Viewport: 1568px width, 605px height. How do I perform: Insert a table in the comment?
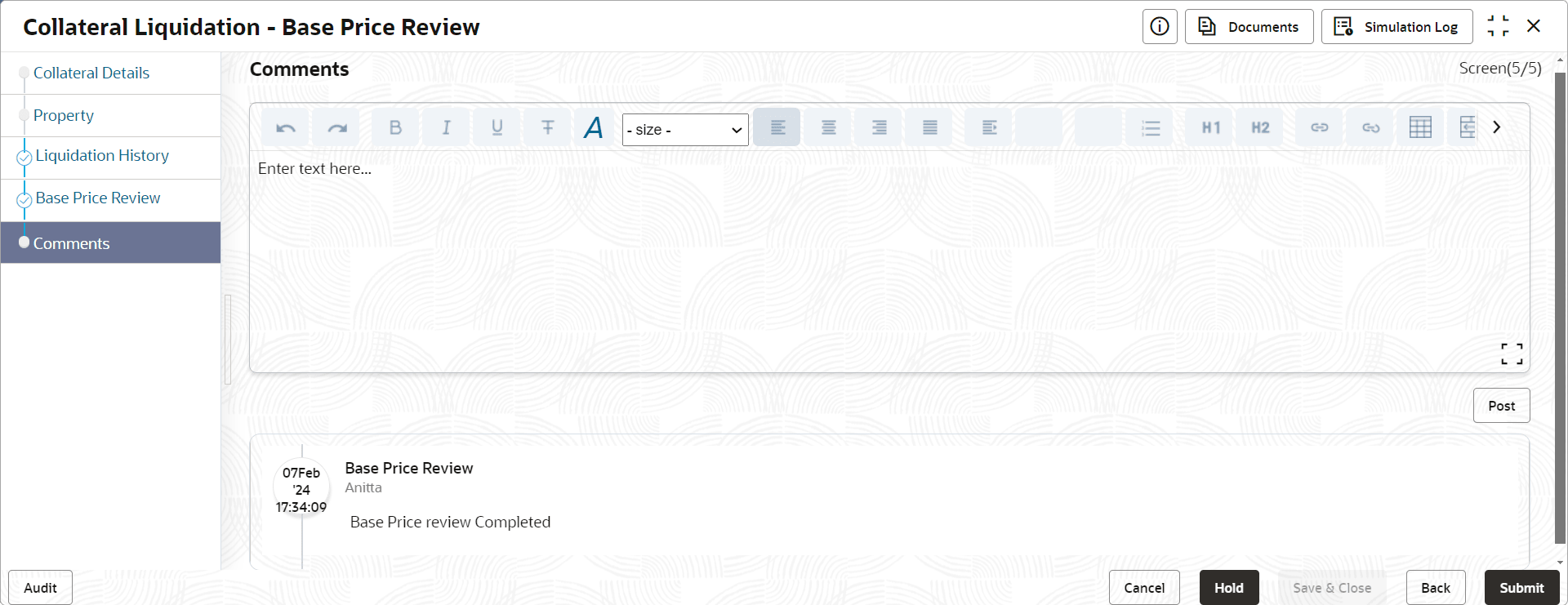pos(1420,127)
